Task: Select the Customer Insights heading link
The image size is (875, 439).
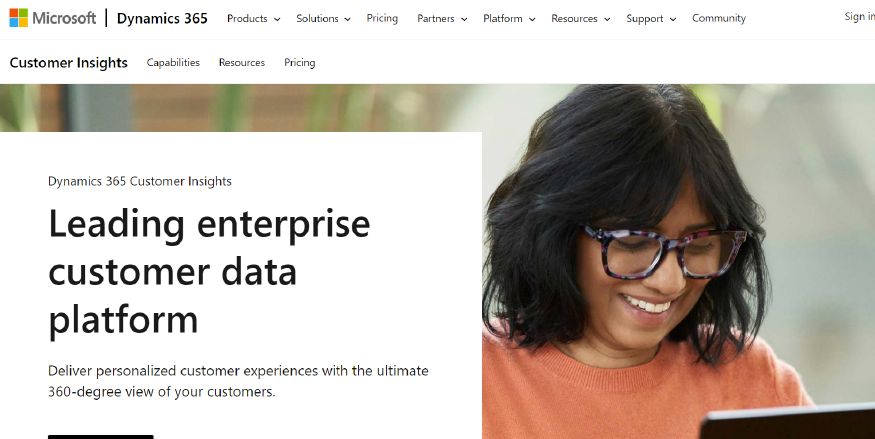Action: pyautogui.click(x=69, y=62)
